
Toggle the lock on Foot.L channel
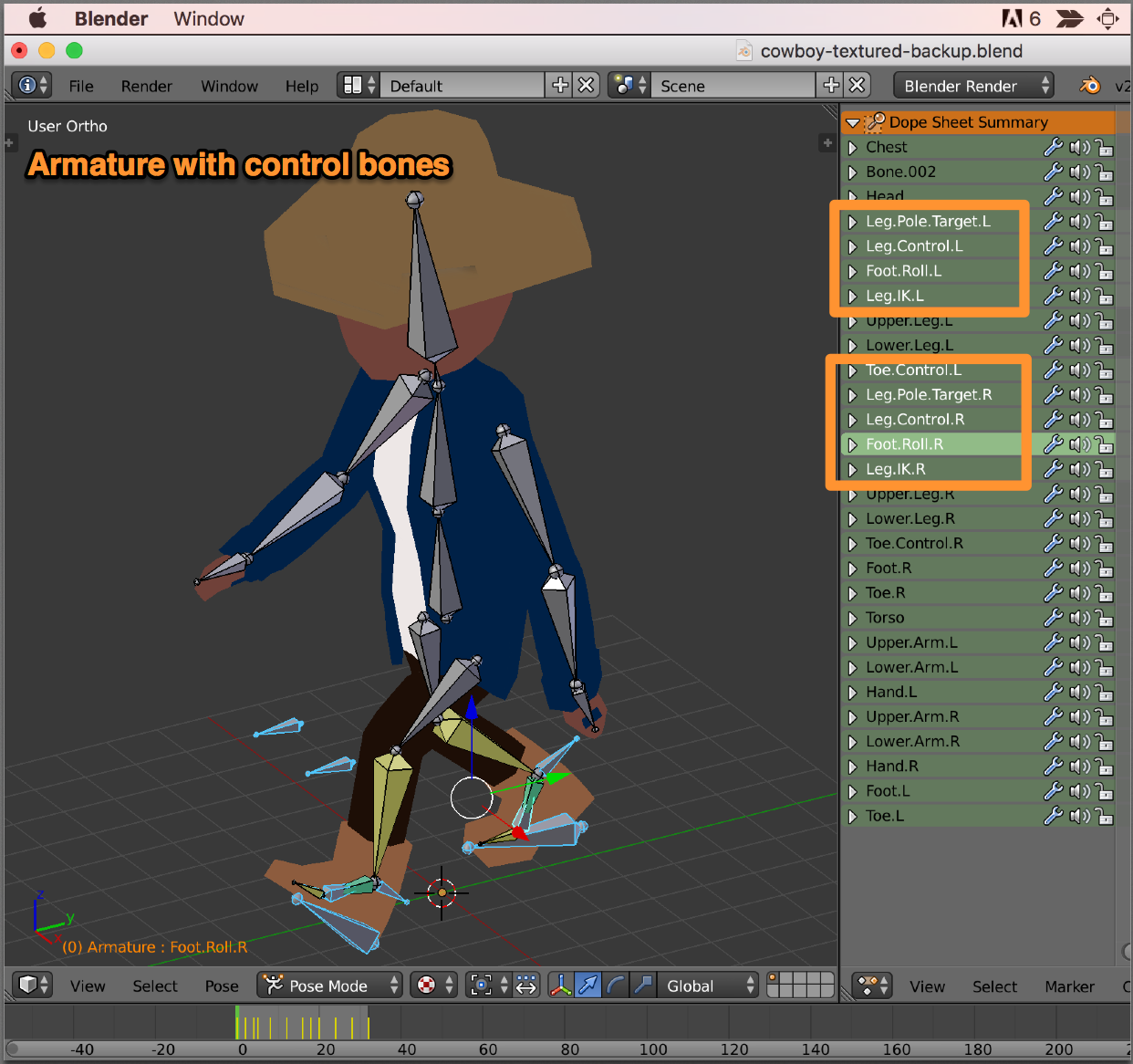[1104, 791]
